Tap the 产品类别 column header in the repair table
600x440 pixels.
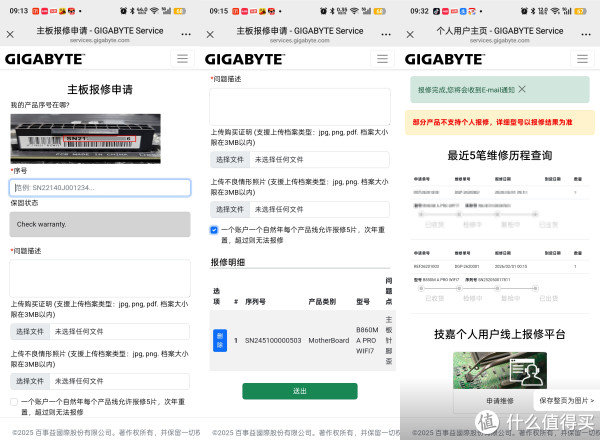click(322, 301)
